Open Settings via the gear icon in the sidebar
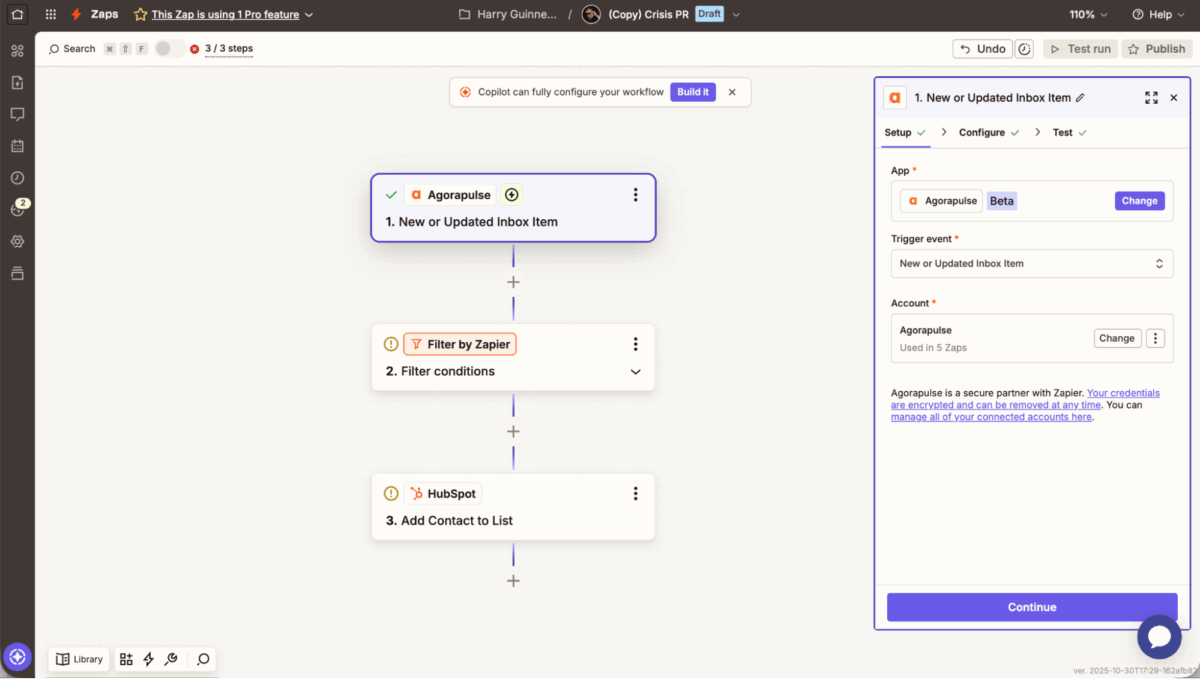This screenshot has height=679, width=1200. coord(17,241)
